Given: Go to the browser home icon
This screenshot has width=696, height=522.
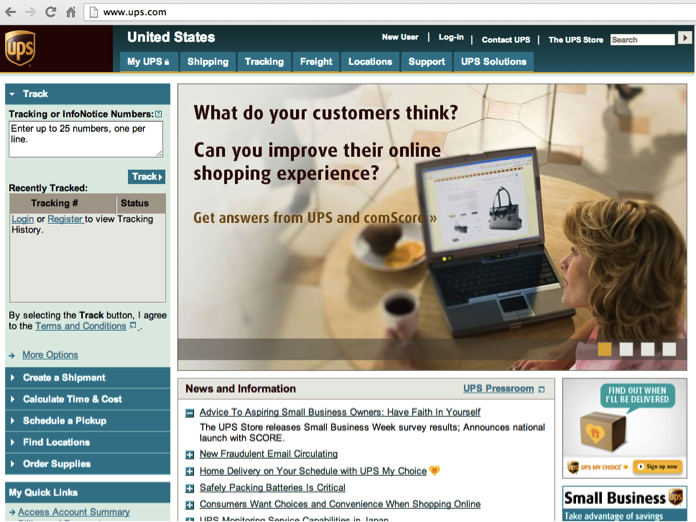Looking at the screenshot, I should click(71, 12).
